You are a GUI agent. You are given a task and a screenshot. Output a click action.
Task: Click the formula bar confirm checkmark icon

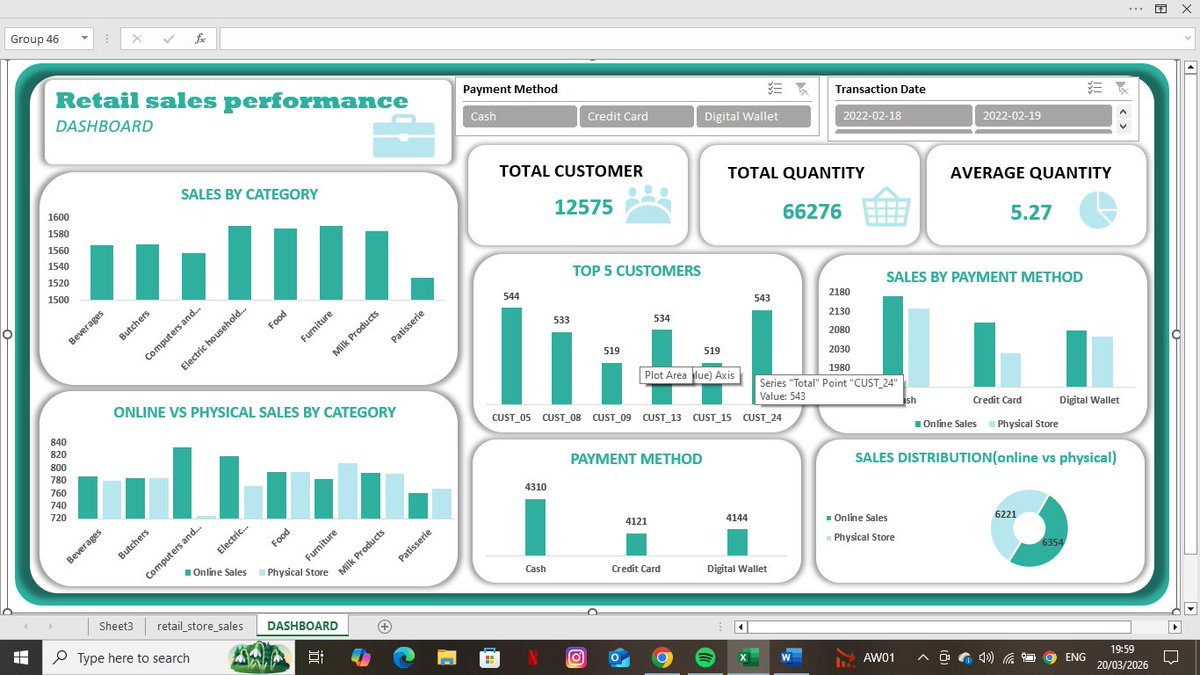(168, 39)
